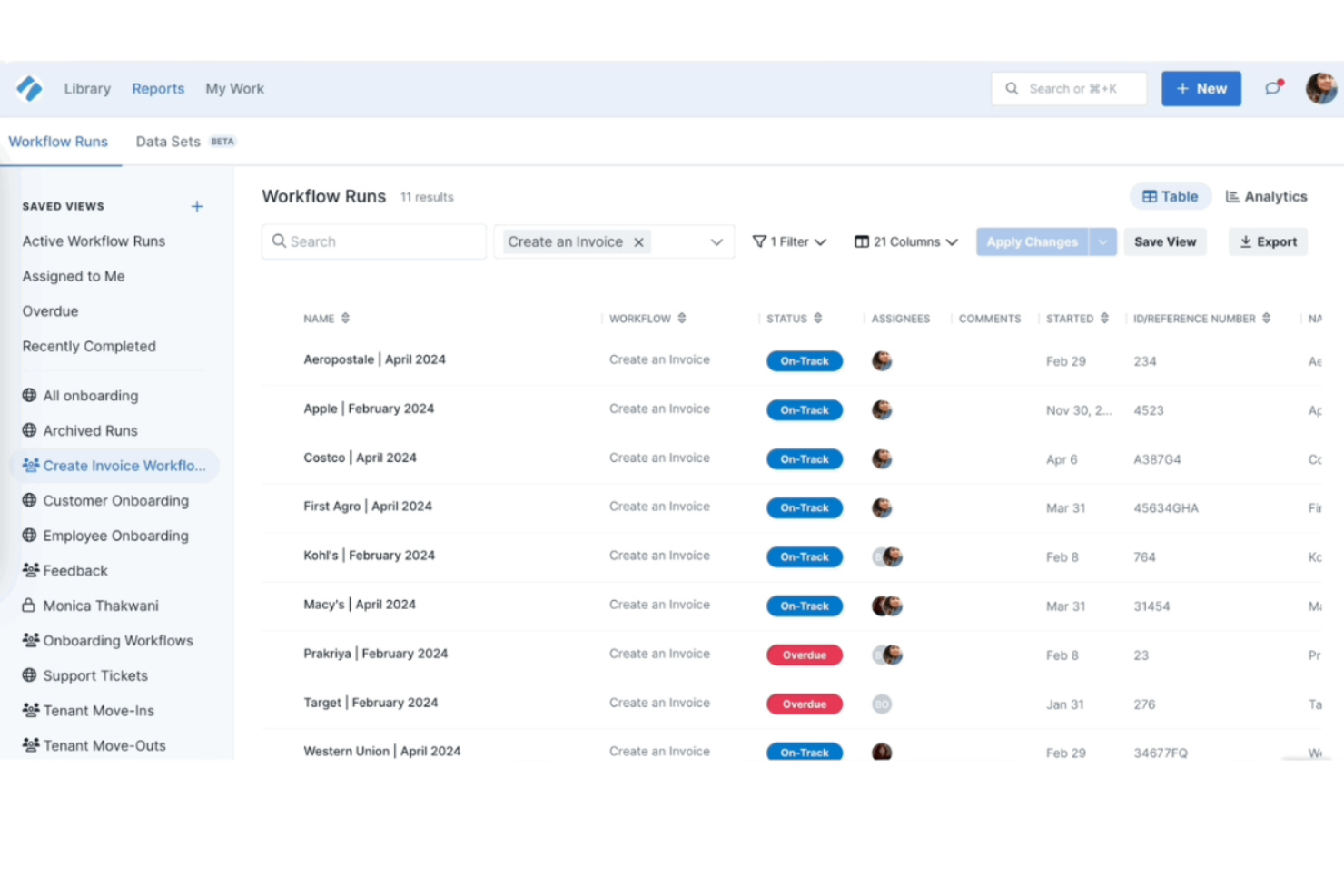Export the workflow runs
Image resolution: width=1344 pixels, height=896 pixels.
(x=1269, y=242)
